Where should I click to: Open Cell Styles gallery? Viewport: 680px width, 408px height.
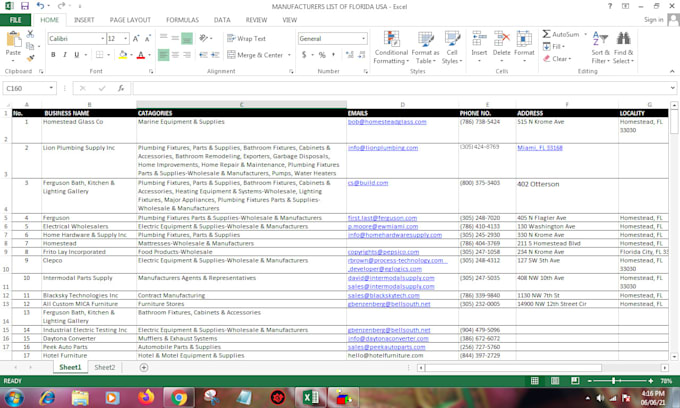452,48
